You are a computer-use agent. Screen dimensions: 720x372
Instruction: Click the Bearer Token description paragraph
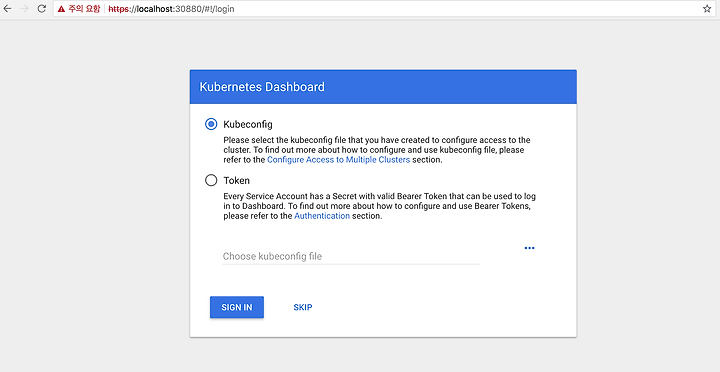pyautogui.click(x=380, y=206)
